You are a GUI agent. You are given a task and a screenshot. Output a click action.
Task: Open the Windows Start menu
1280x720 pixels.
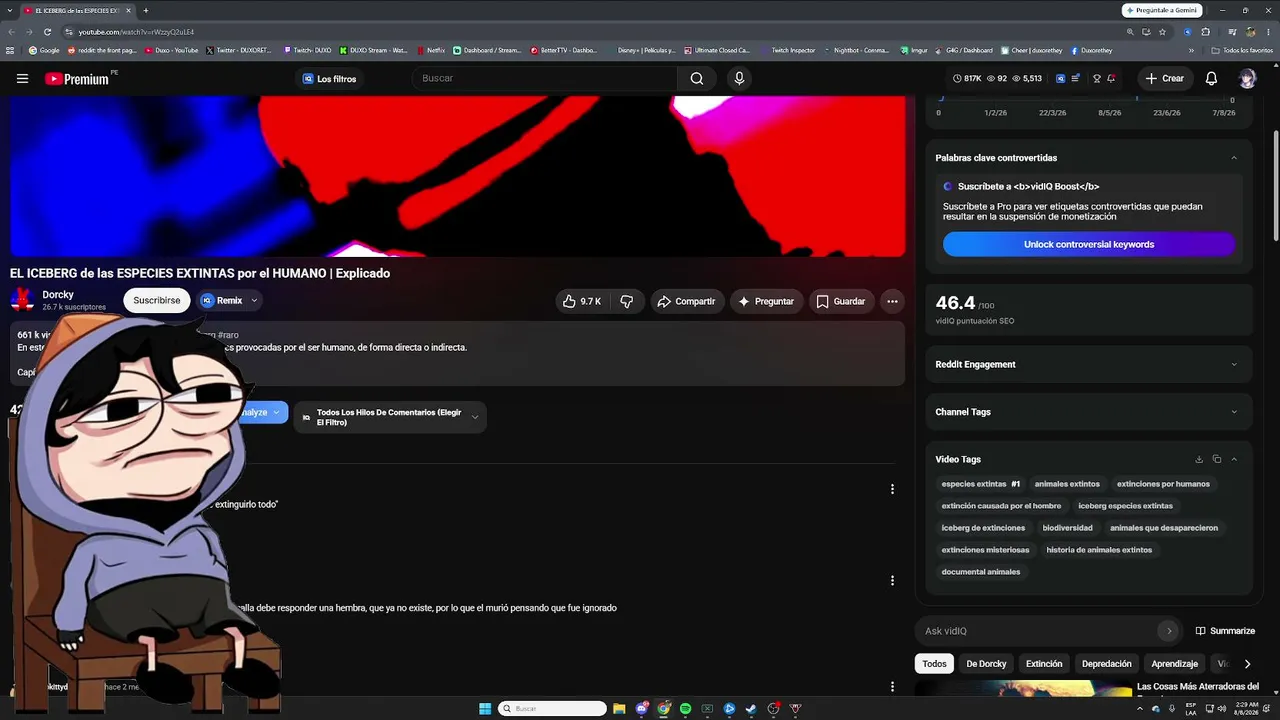[x=485, y=709]
